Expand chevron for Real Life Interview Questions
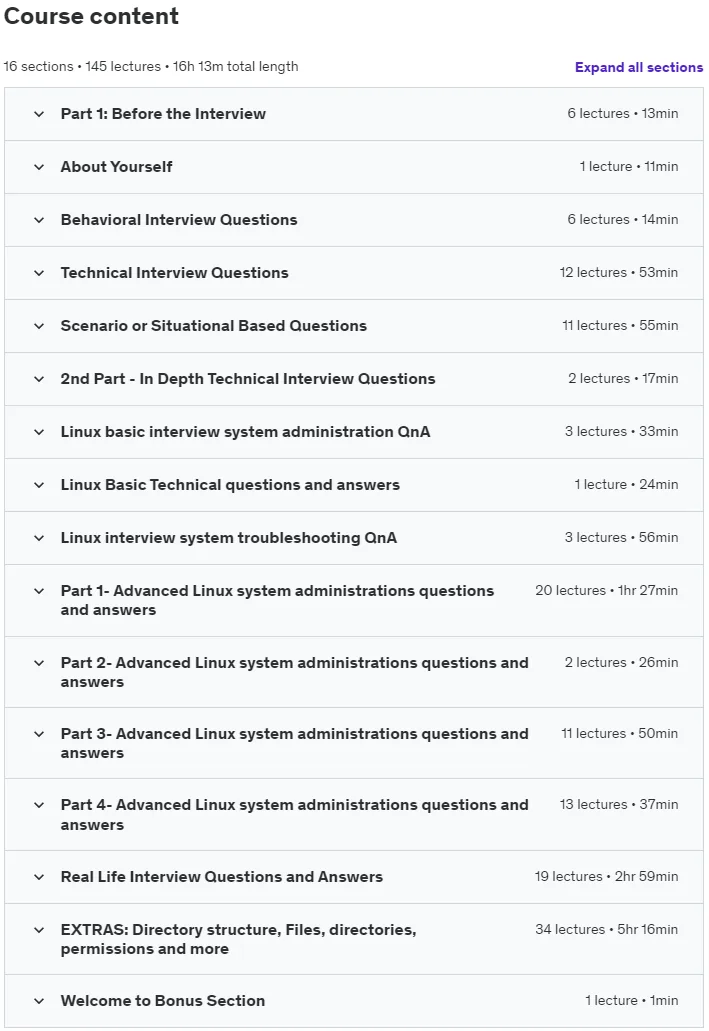Screen dimensions: 709x1031 coord(39,877)
